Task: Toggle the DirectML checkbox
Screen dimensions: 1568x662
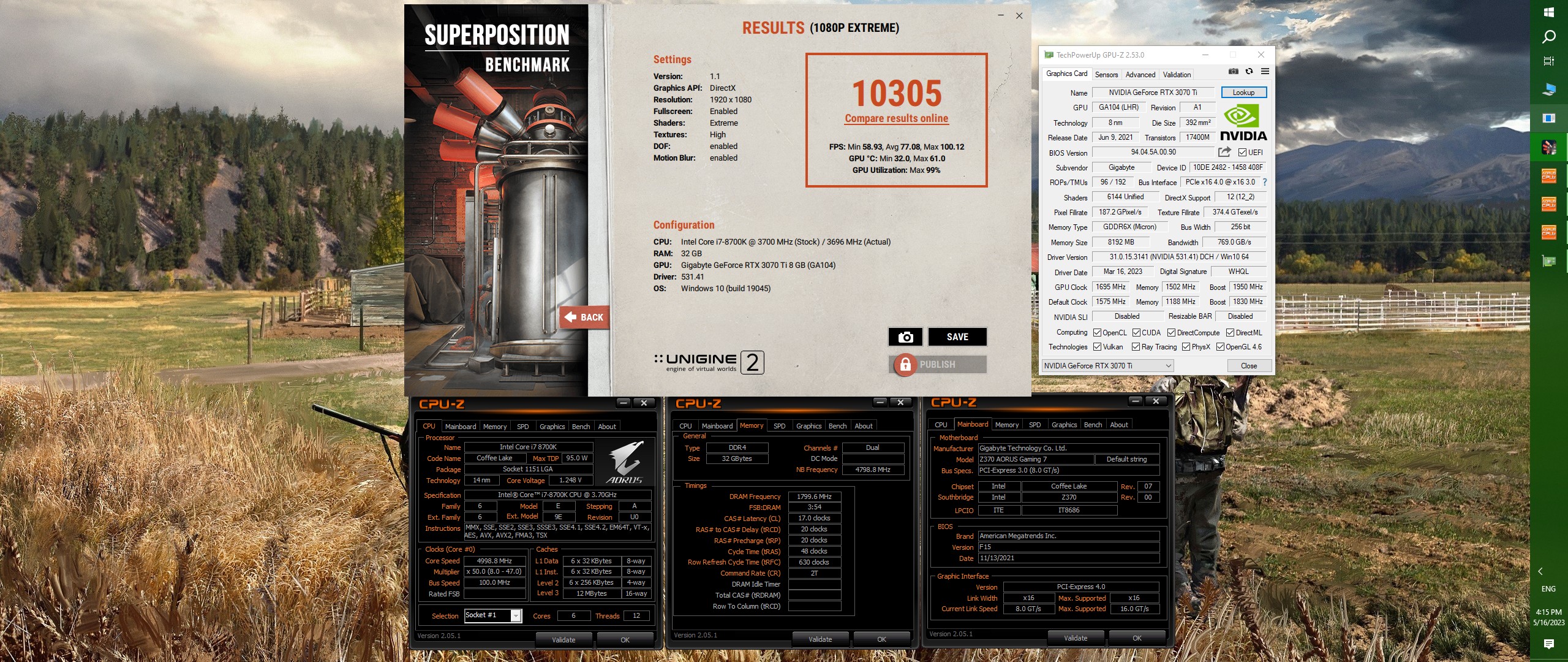Action: (x=1230, y=333)
